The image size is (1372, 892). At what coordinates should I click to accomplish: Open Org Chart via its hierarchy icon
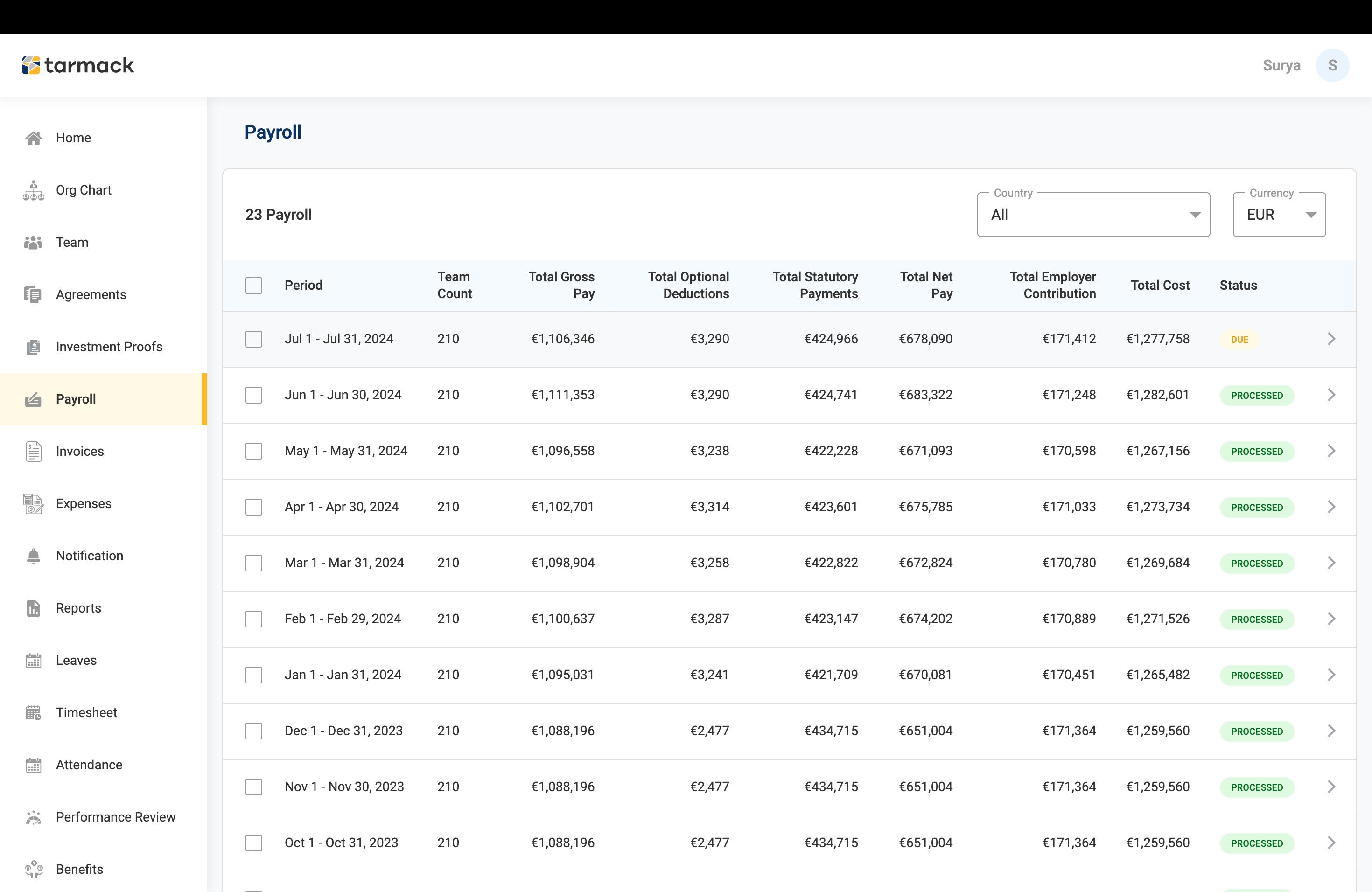[x=34, y=190]
